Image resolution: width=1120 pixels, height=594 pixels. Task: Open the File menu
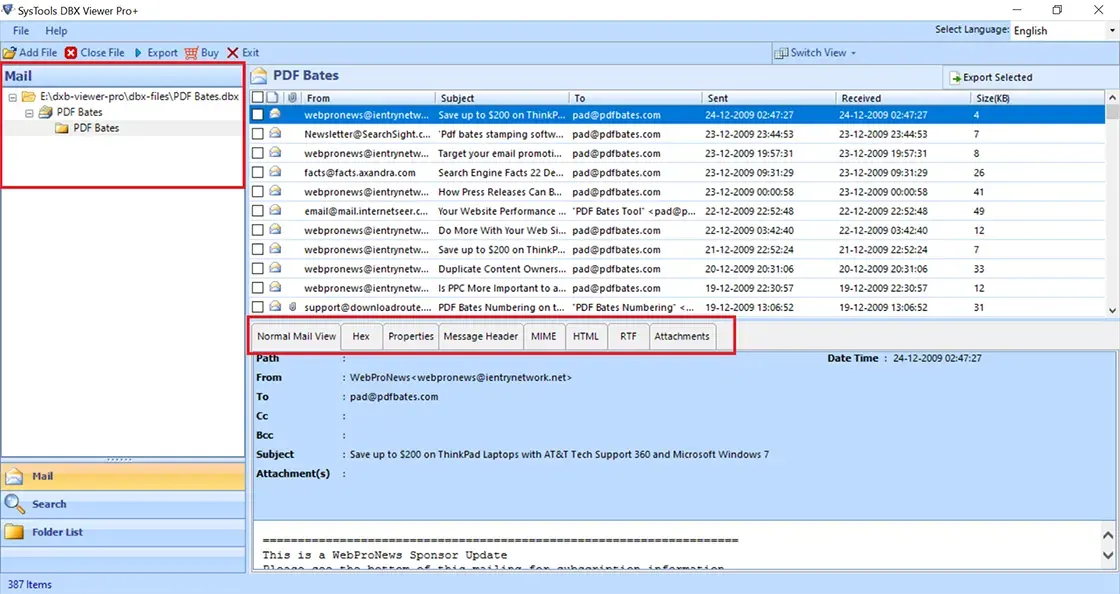pos(21,31)
